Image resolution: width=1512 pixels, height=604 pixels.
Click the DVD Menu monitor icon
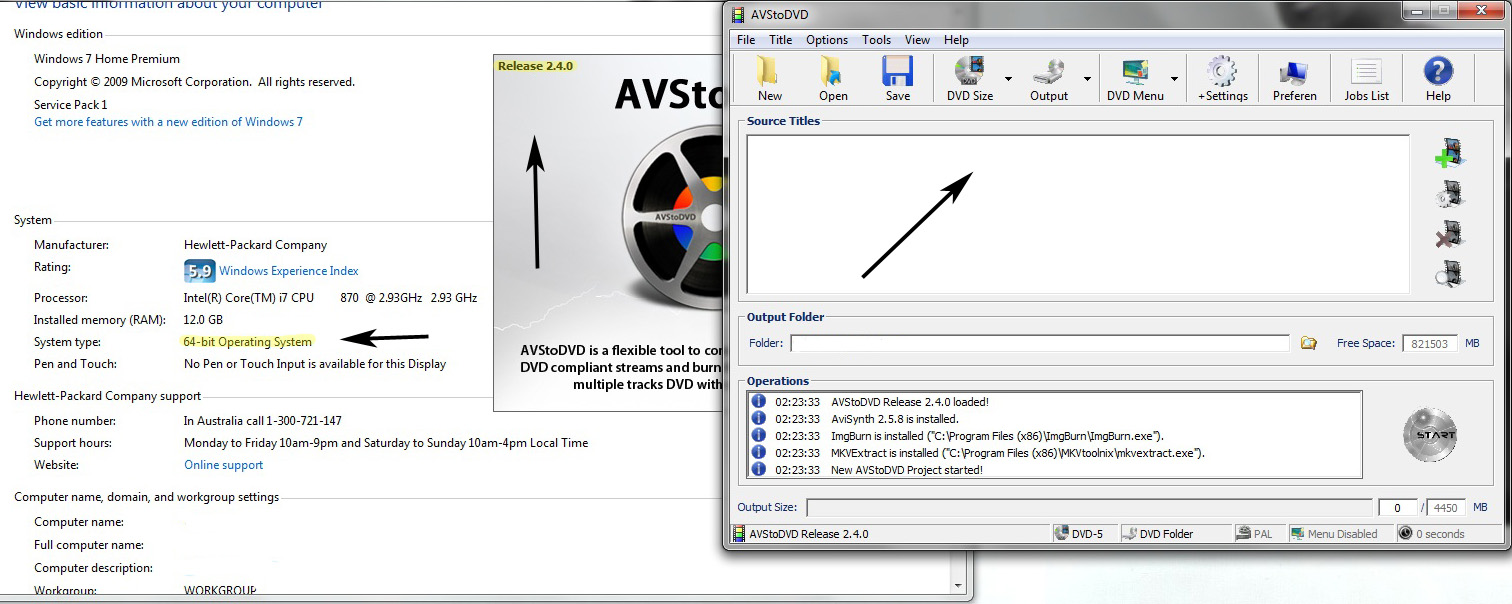(x=1134, y=72)
